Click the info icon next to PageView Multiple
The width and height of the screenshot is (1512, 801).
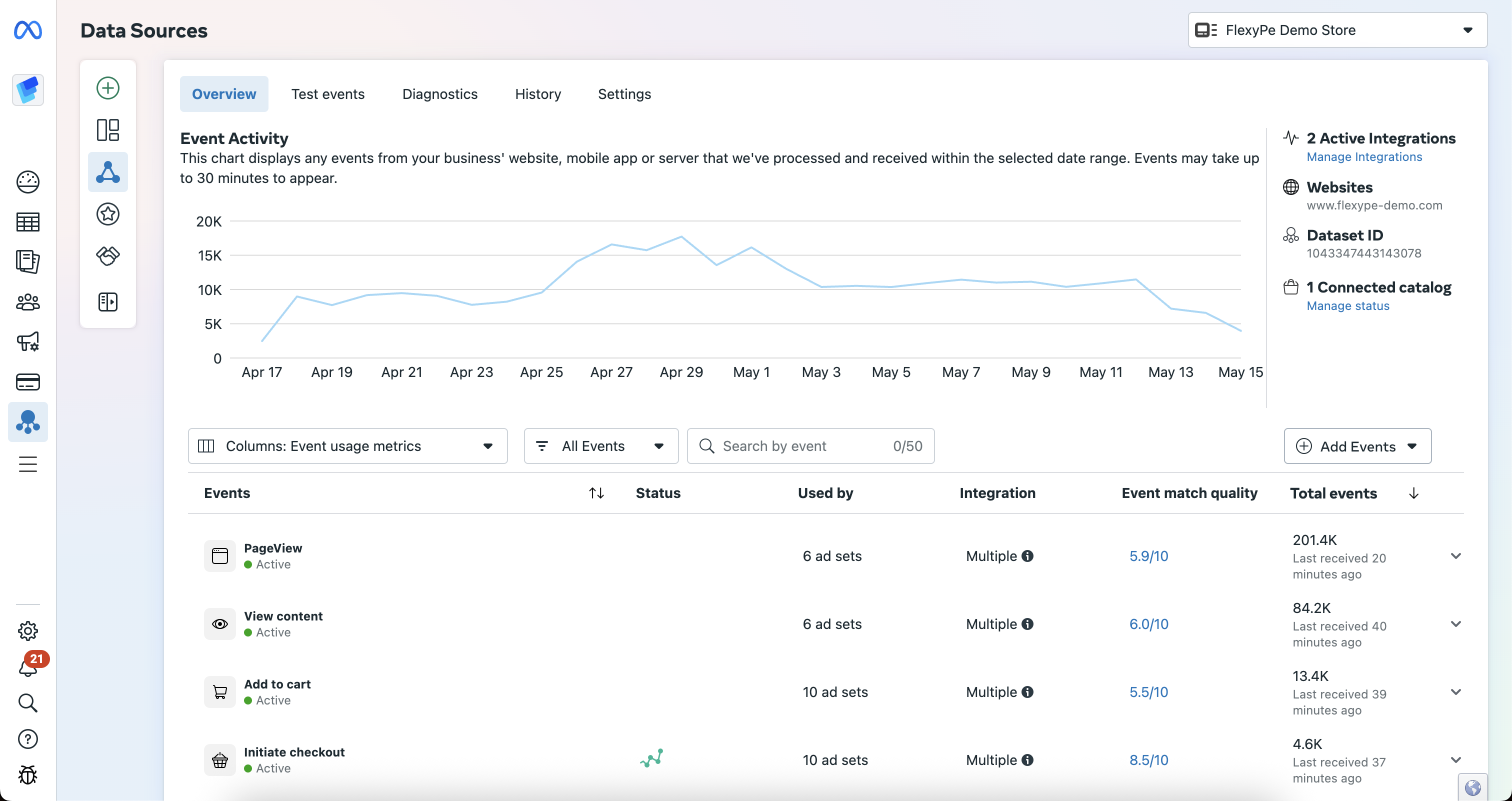click(1027, 555)
